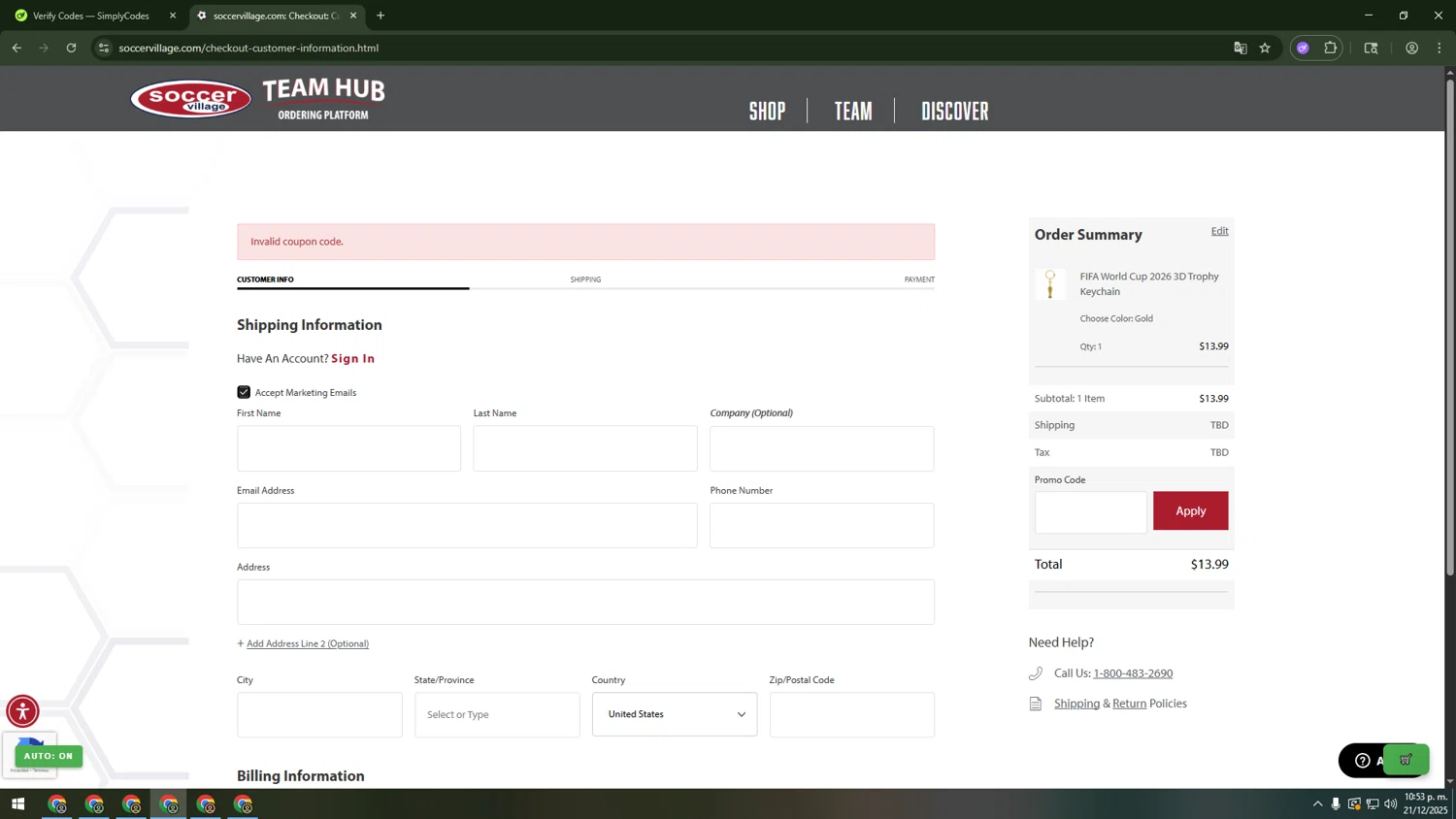Viewport: 1456px width, 819px height.
Task: Reload the checkout page
Action: 71,48
